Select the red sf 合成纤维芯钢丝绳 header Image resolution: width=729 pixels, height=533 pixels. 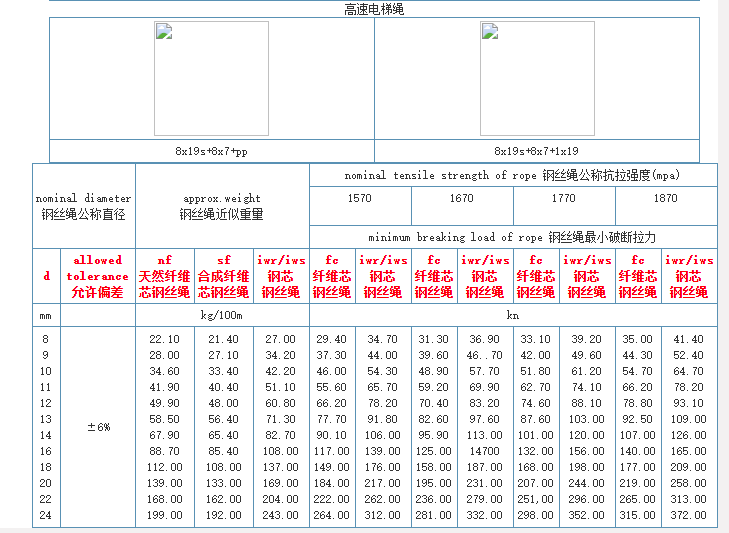pos(222,276)
